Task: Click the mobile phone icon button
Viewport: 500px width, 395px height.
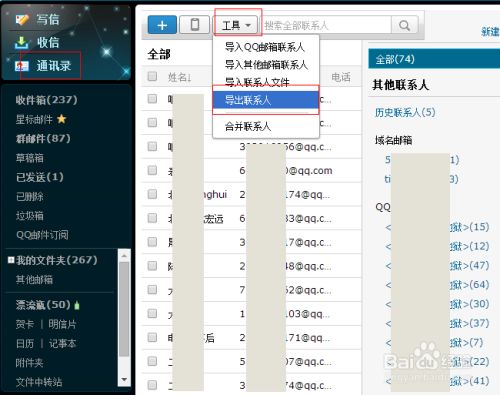Action: [x=195, y=25]
